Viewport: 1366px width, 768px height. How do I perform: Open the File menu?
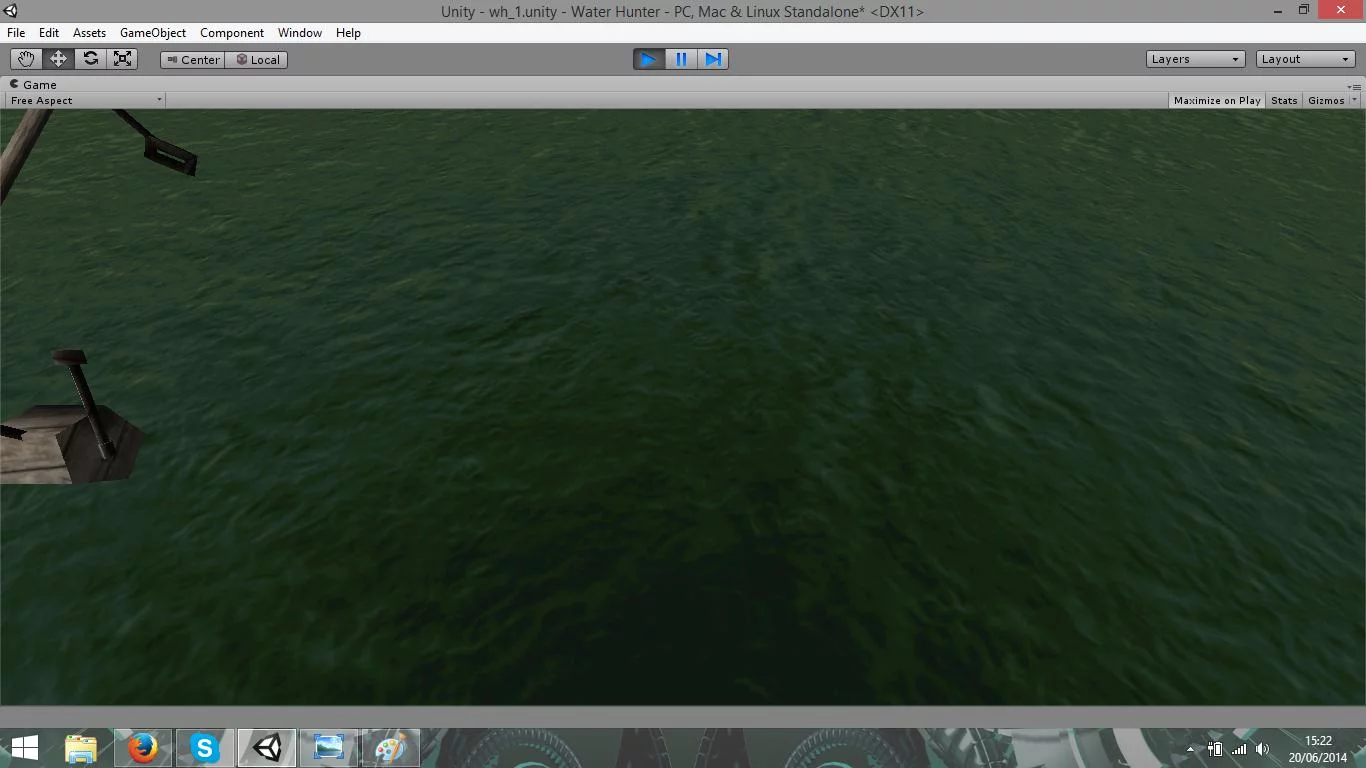pyautogui.click(x=16, y=33)
